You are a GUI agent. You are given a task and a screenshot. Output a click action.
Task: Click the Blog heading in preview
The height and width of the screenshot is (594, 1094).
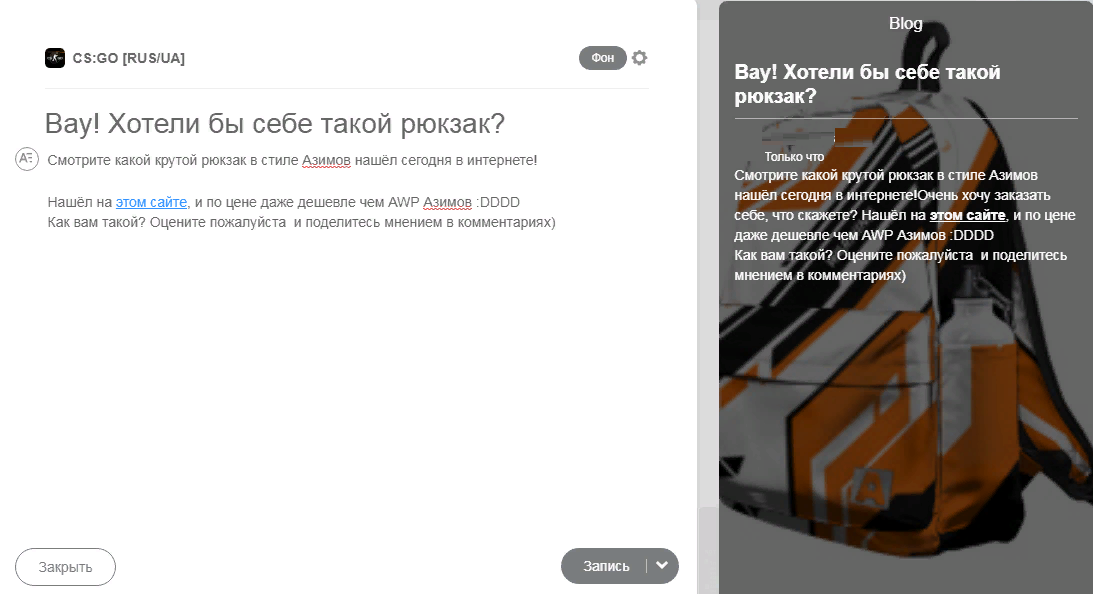click(906, 24)
